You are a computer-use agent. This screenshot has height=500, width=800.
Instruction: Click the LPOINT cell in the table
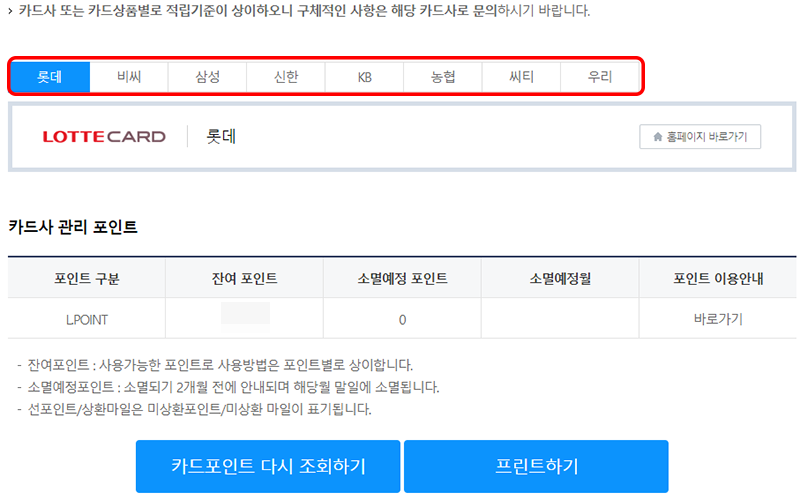coord(87,320)
